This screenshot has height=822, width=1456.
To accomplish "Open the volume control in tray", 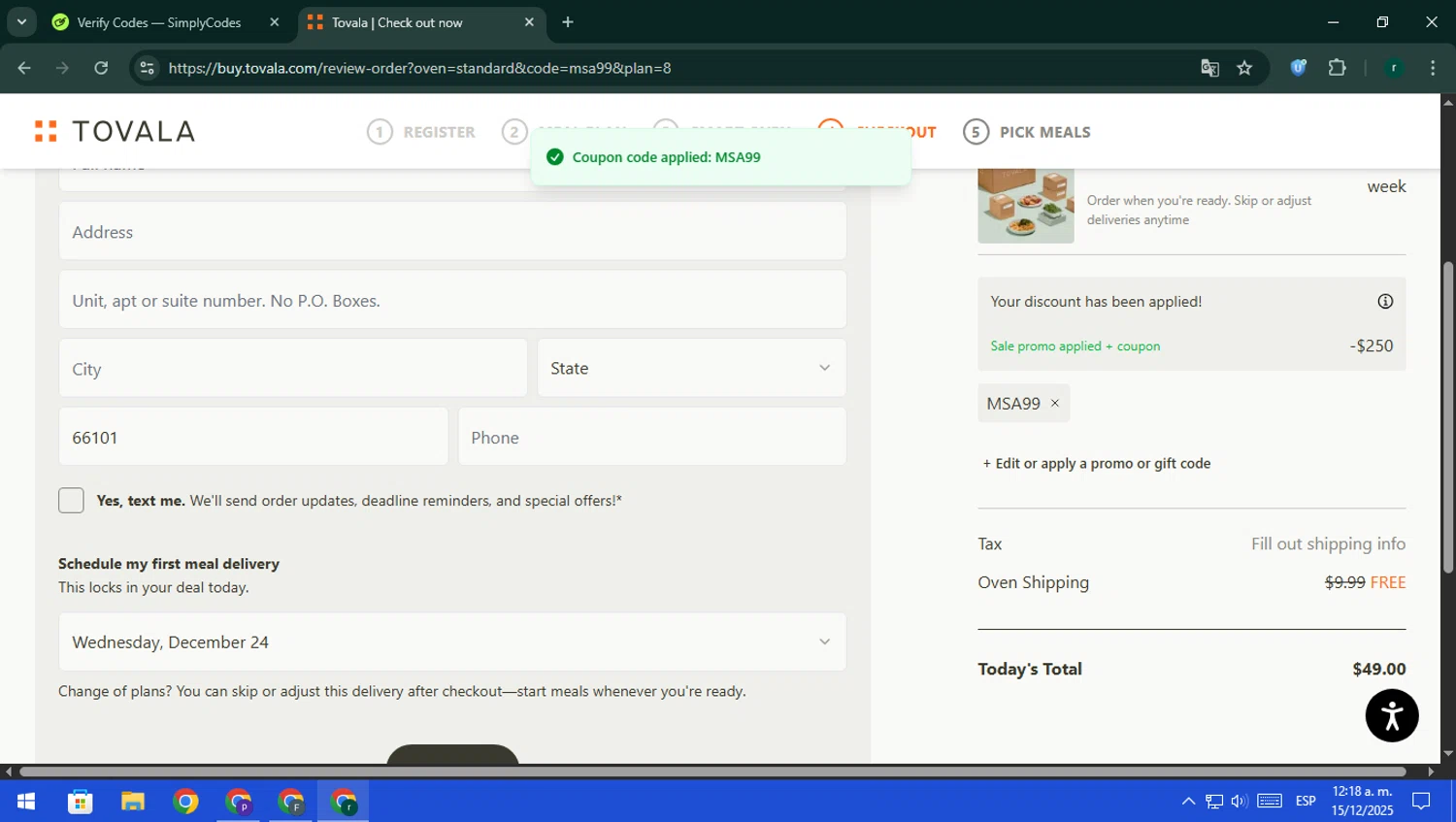I will pos(1239,802).
